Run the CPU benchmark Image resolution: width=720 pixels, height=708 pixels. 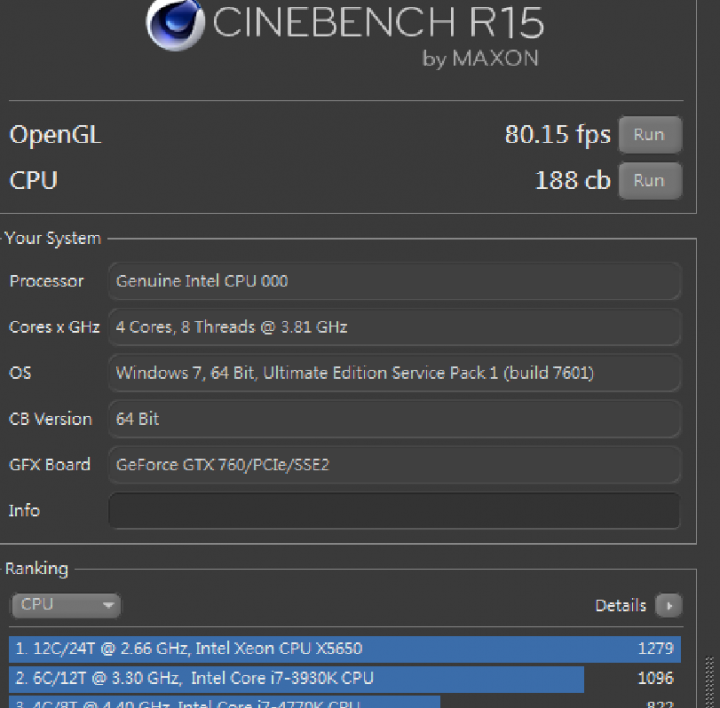coord(650,180)
